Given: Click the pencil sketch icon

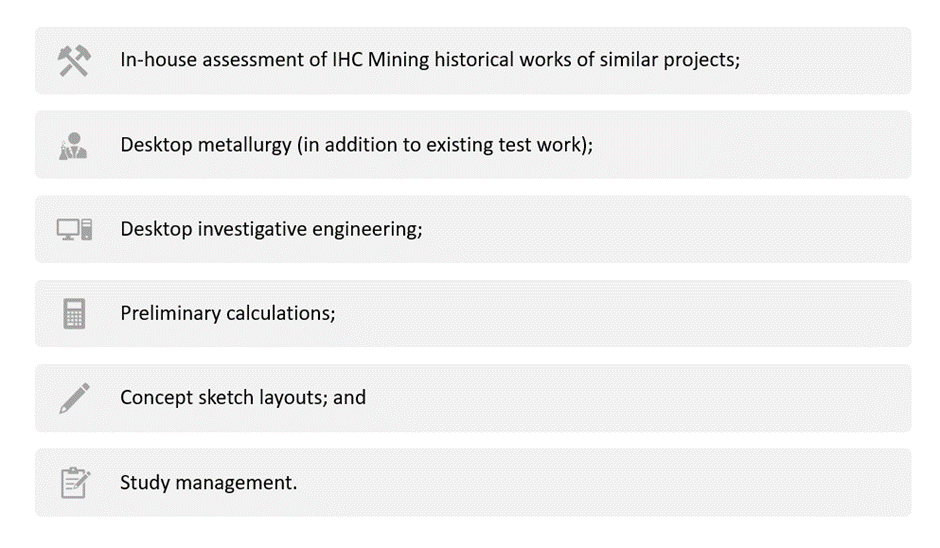Looking at the screenshot, I should (x=74, y=398).
